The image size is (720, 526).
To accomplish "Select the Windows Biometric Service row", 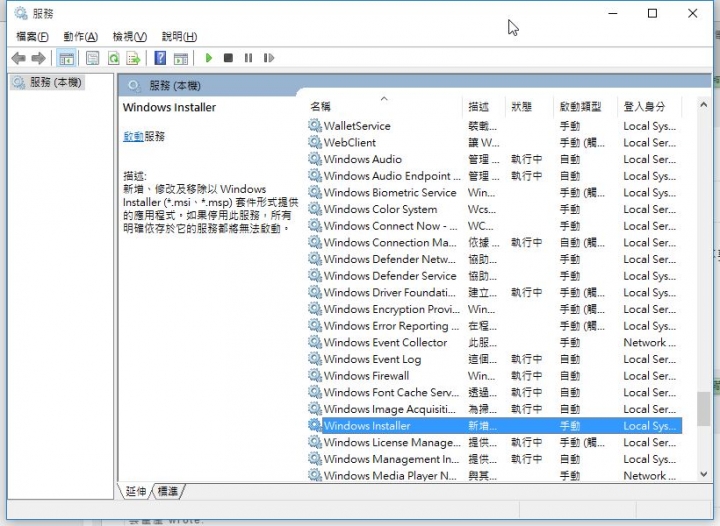I will coord(494,192).
